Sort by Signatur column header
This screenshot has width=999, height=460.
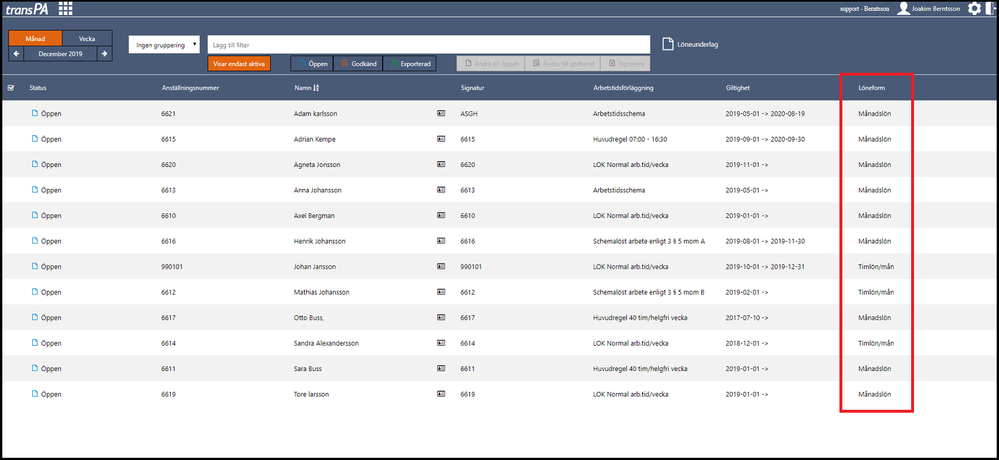[472, 88]
